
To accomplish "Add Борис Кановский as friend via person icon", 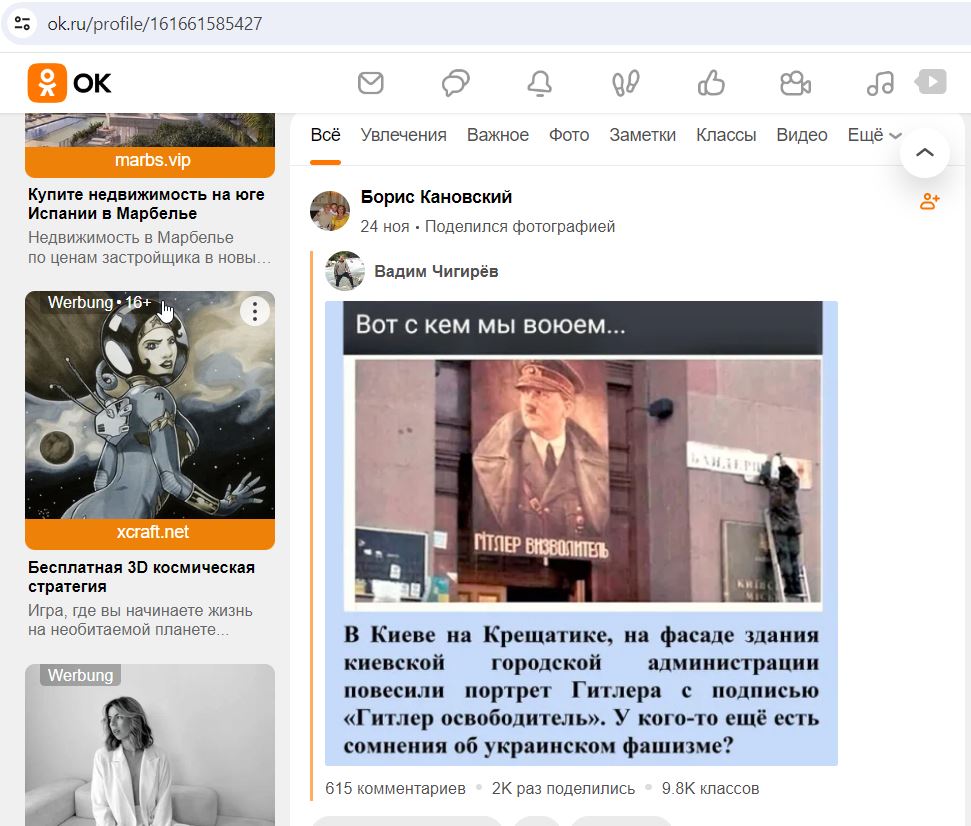I will 929,200.
